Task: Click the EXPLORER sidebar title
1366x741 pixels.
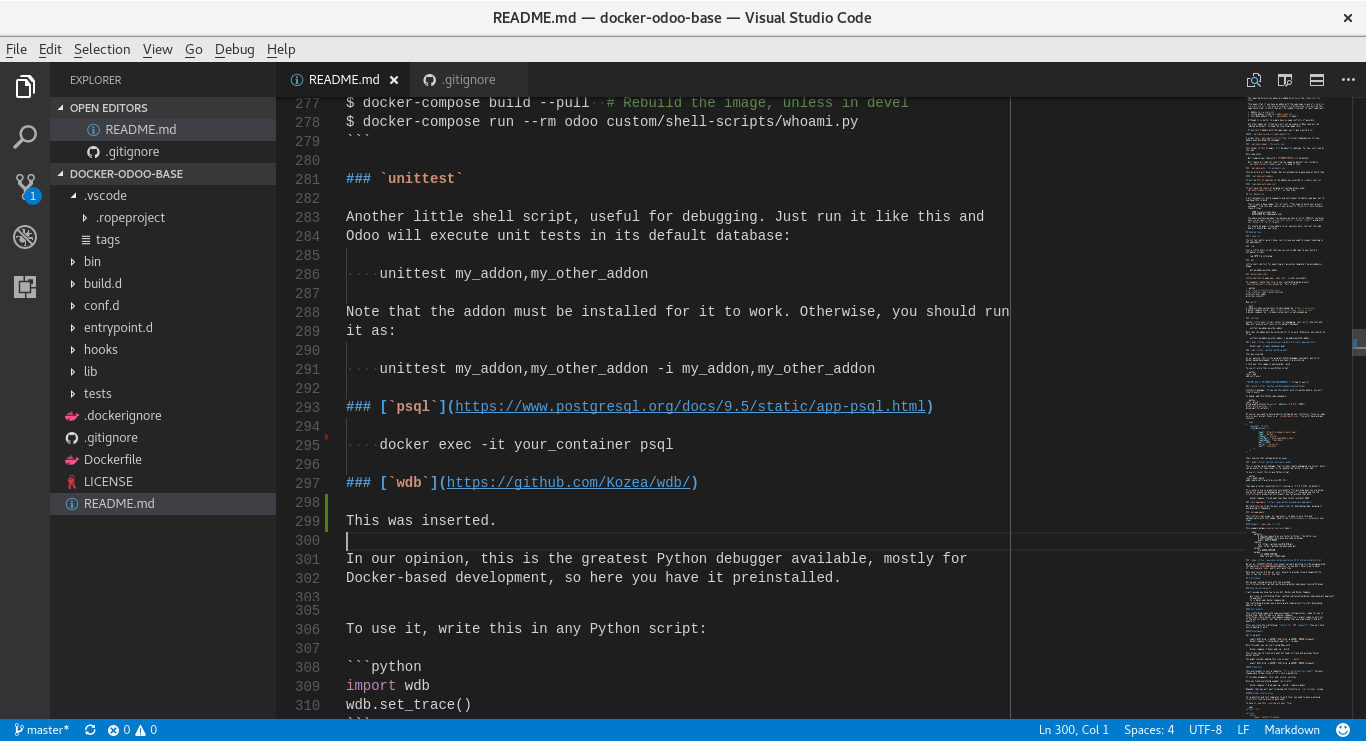Action: point(96,80)
